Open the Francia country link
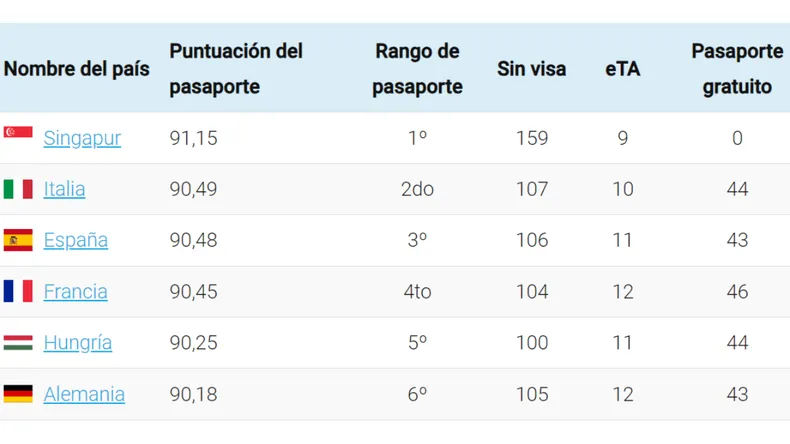The height and width of the screenshot is (444, 790). pos(76,292)
